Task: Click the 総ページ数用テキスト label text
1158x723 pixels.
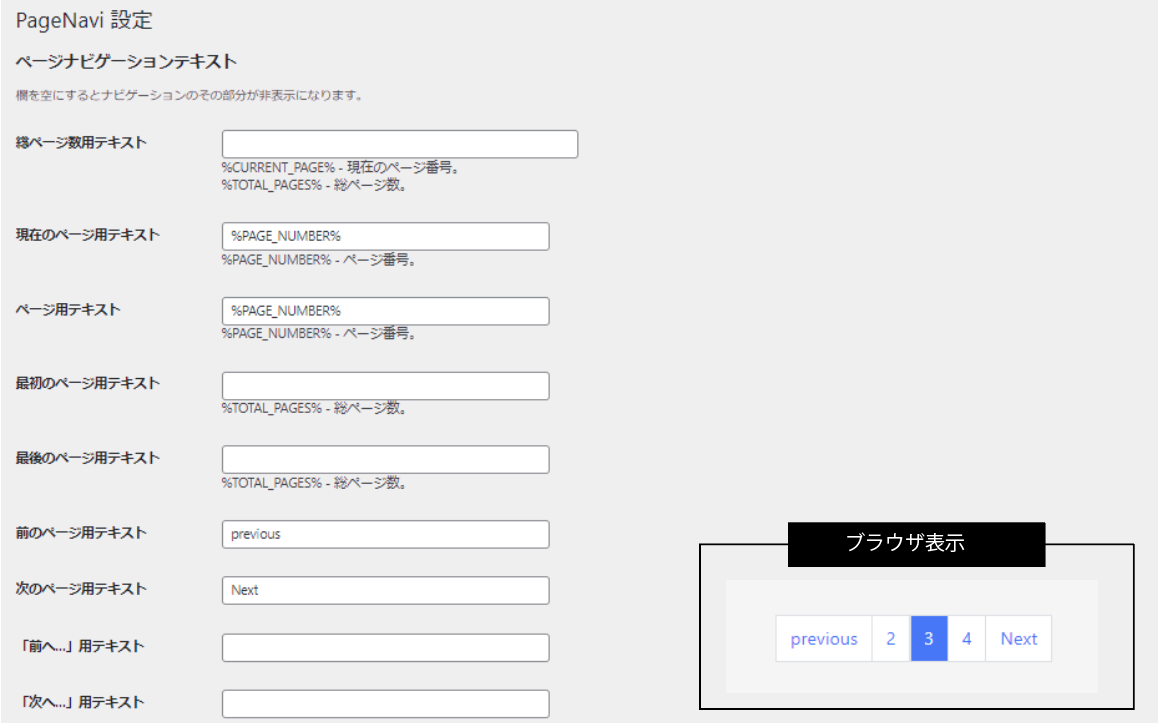Action: point(81,143)
